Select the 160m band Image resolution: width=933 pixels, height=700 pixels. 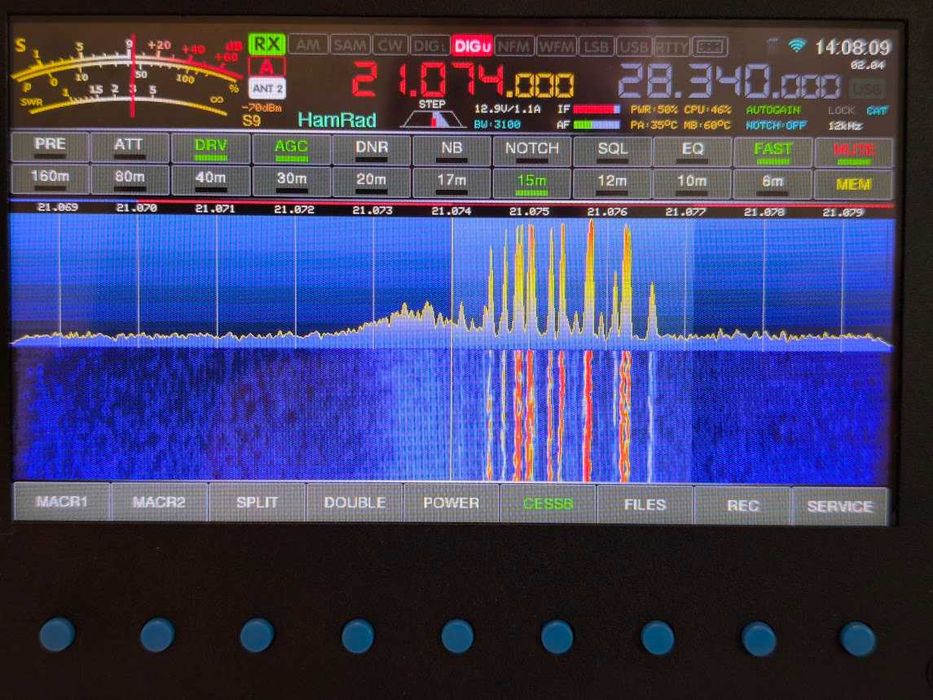coord(50,179)
